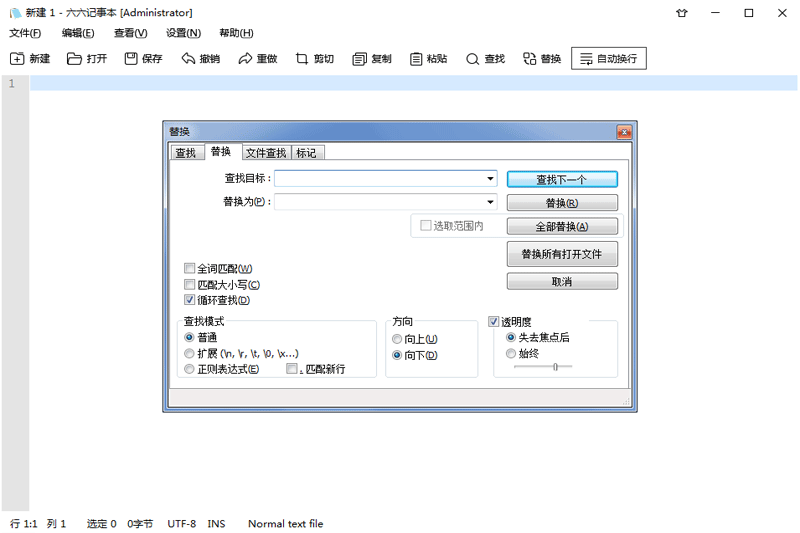800x533 pixels.
Task: Select the 替换 tab in dialog
Action: [221, 151]
